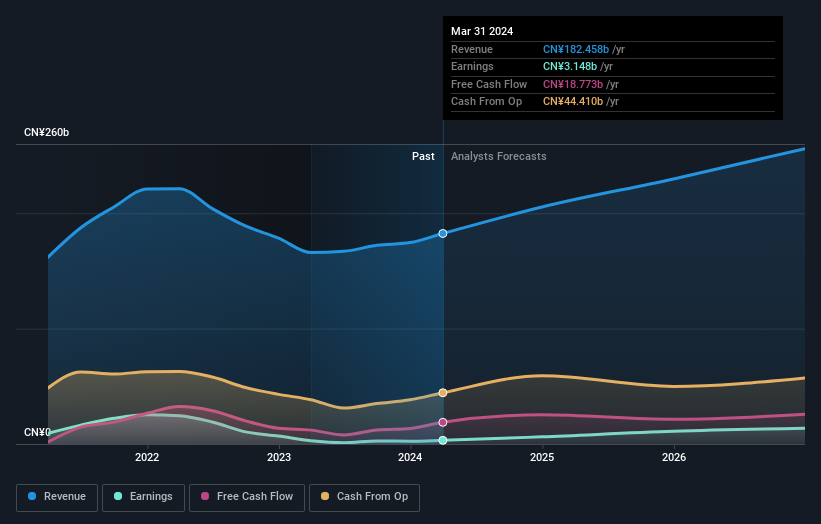Select the Free Cash Flow data point on pink line

(443, 422)
